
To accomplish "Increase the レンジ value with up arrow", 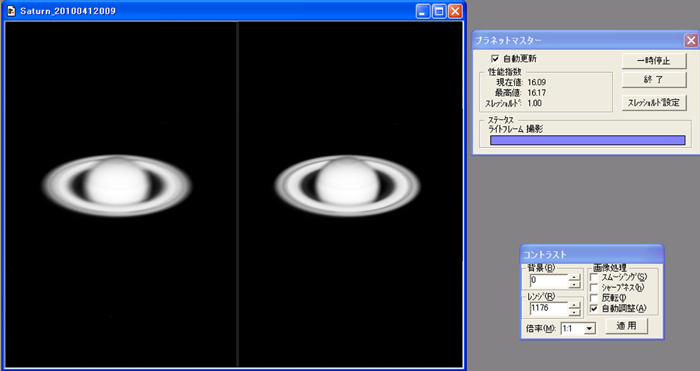I will coord(575,305).
